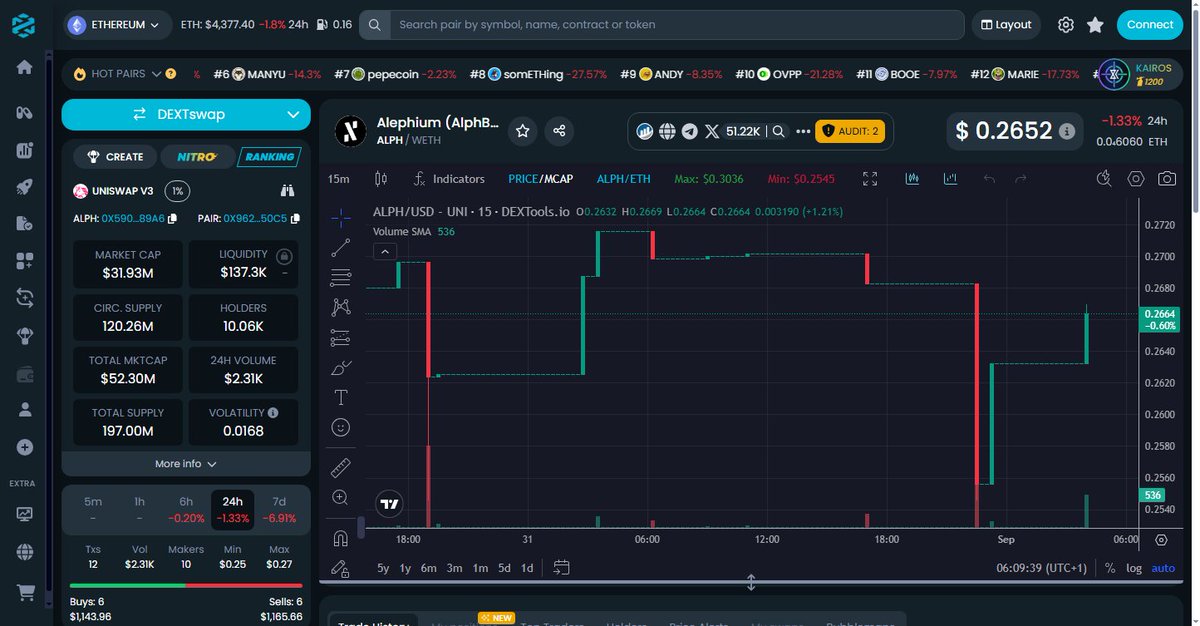Viewport: 1200px width, 626px height.
Task: Open the swap arrows icon in the sidebar
Action: (x=24, y=298)
